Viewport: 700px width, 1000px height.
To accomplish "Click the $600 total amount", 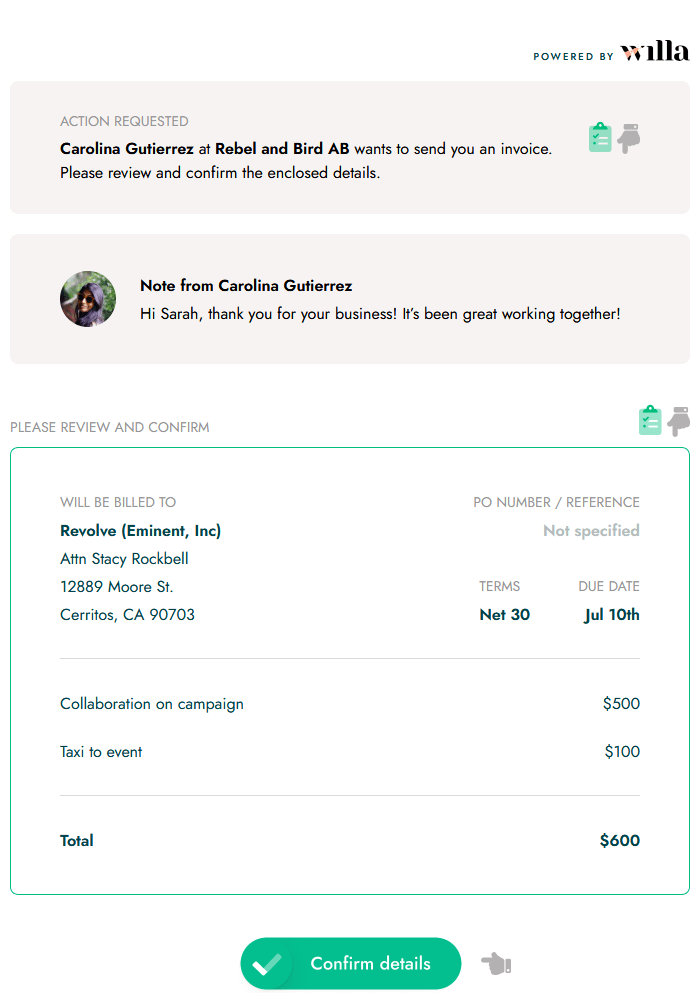I will coord(619,840).
